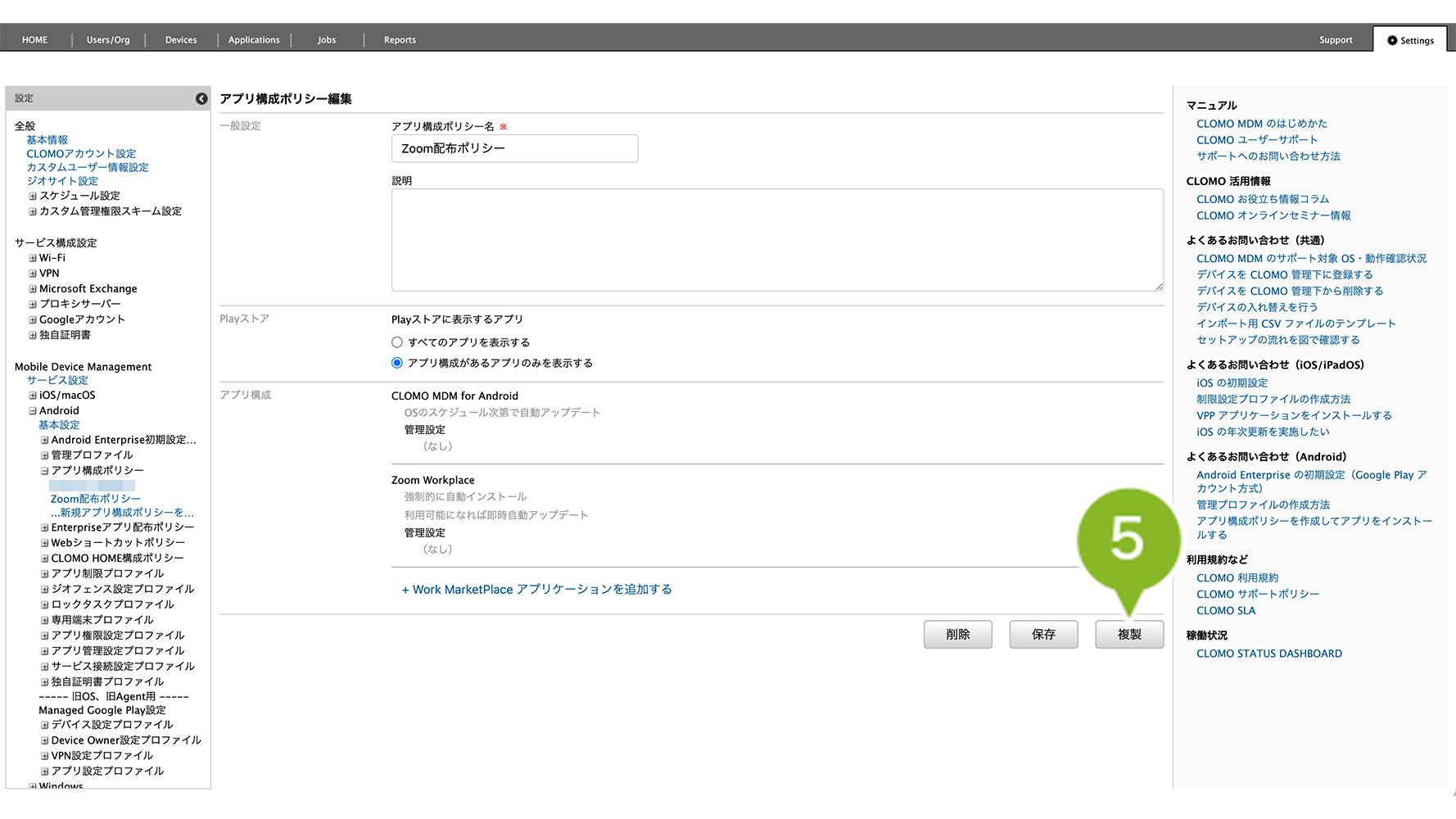
Task: Open the Reports menu
Action: pos(400,39)
